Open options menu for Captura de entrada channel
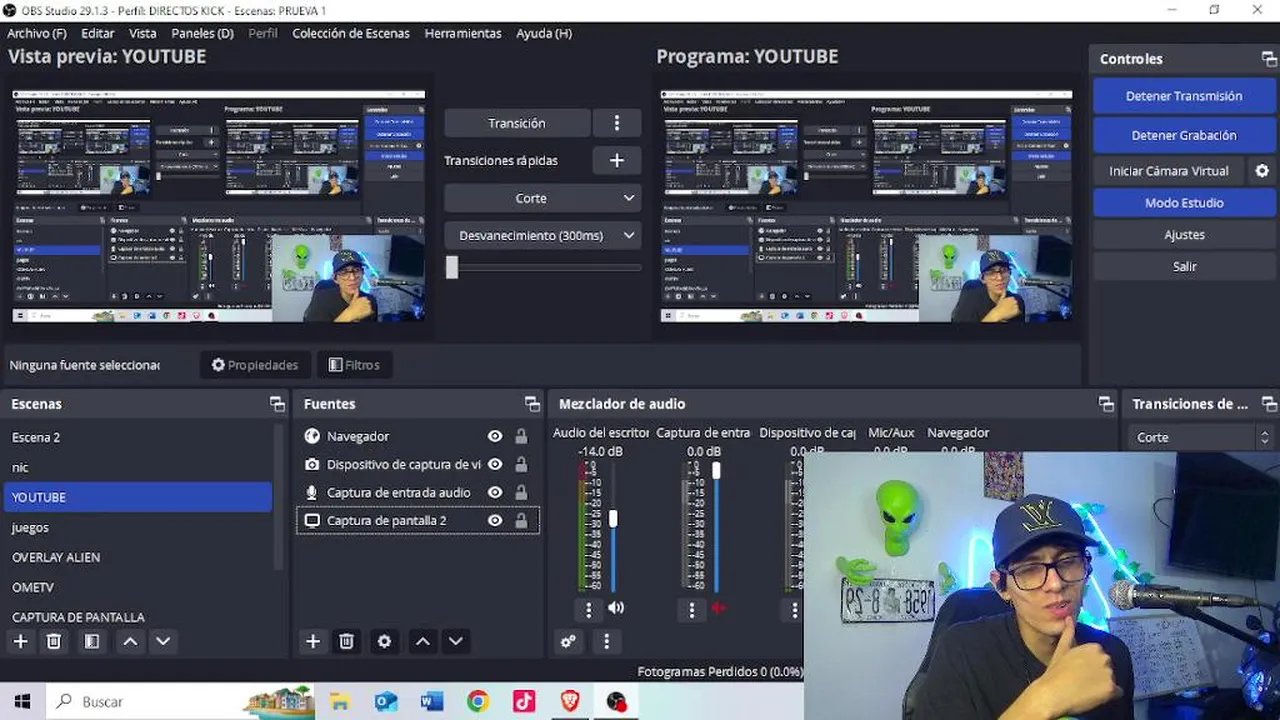1280x720 pixels. [691, 609]
